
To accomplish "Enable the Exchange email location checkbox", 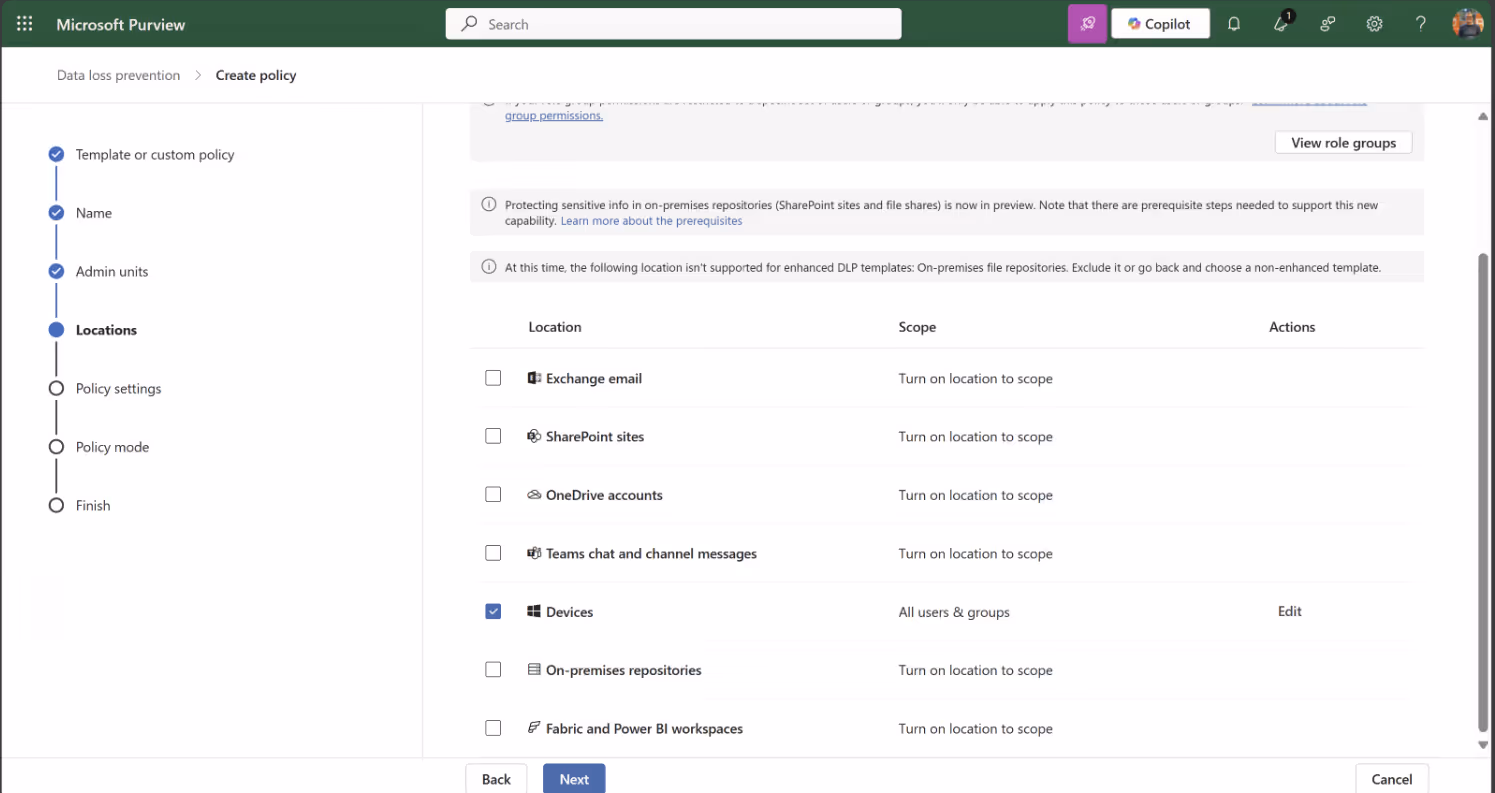I will [x=493, y=378].
